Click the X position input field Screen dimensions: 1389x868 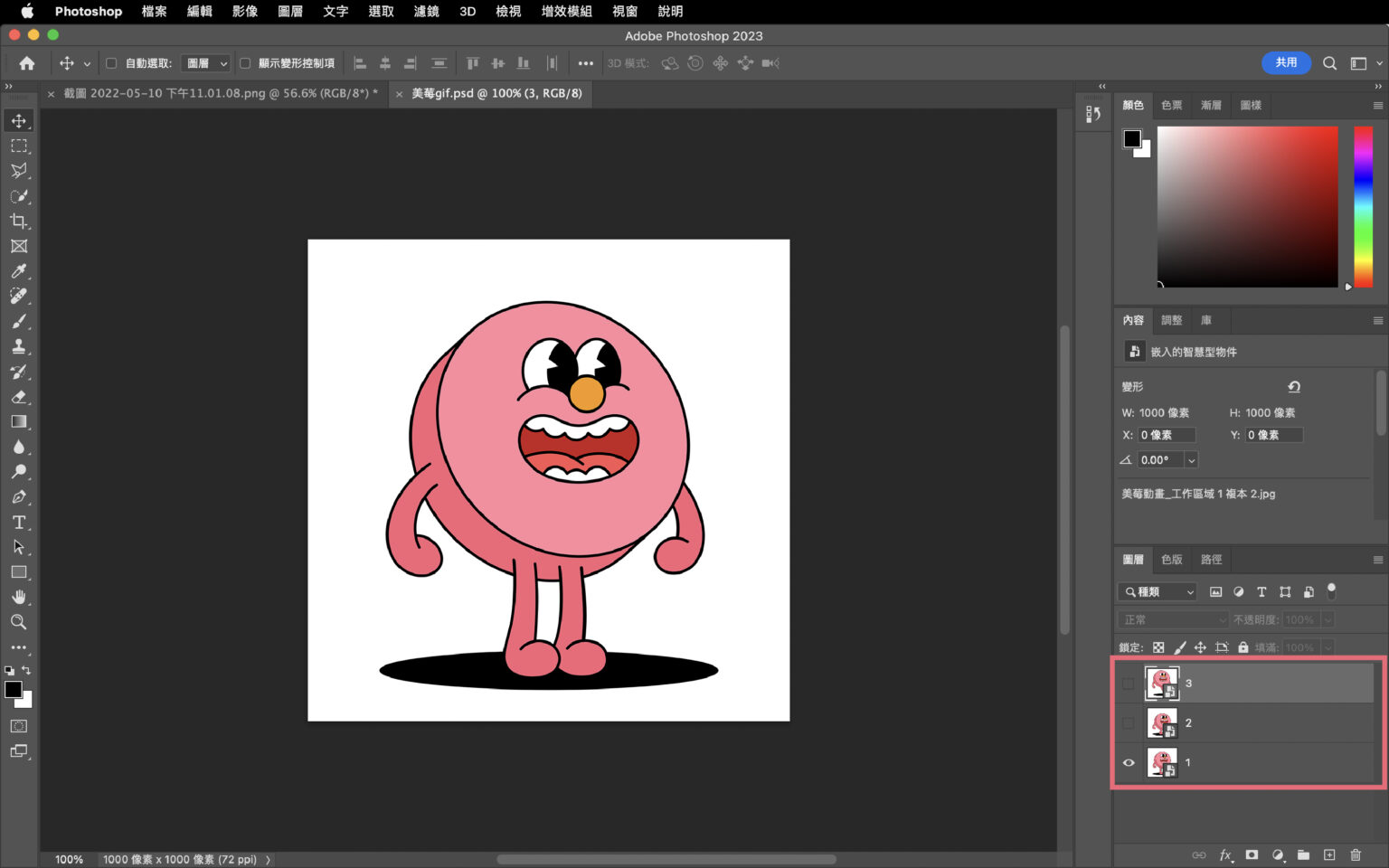coord(1167,435)
